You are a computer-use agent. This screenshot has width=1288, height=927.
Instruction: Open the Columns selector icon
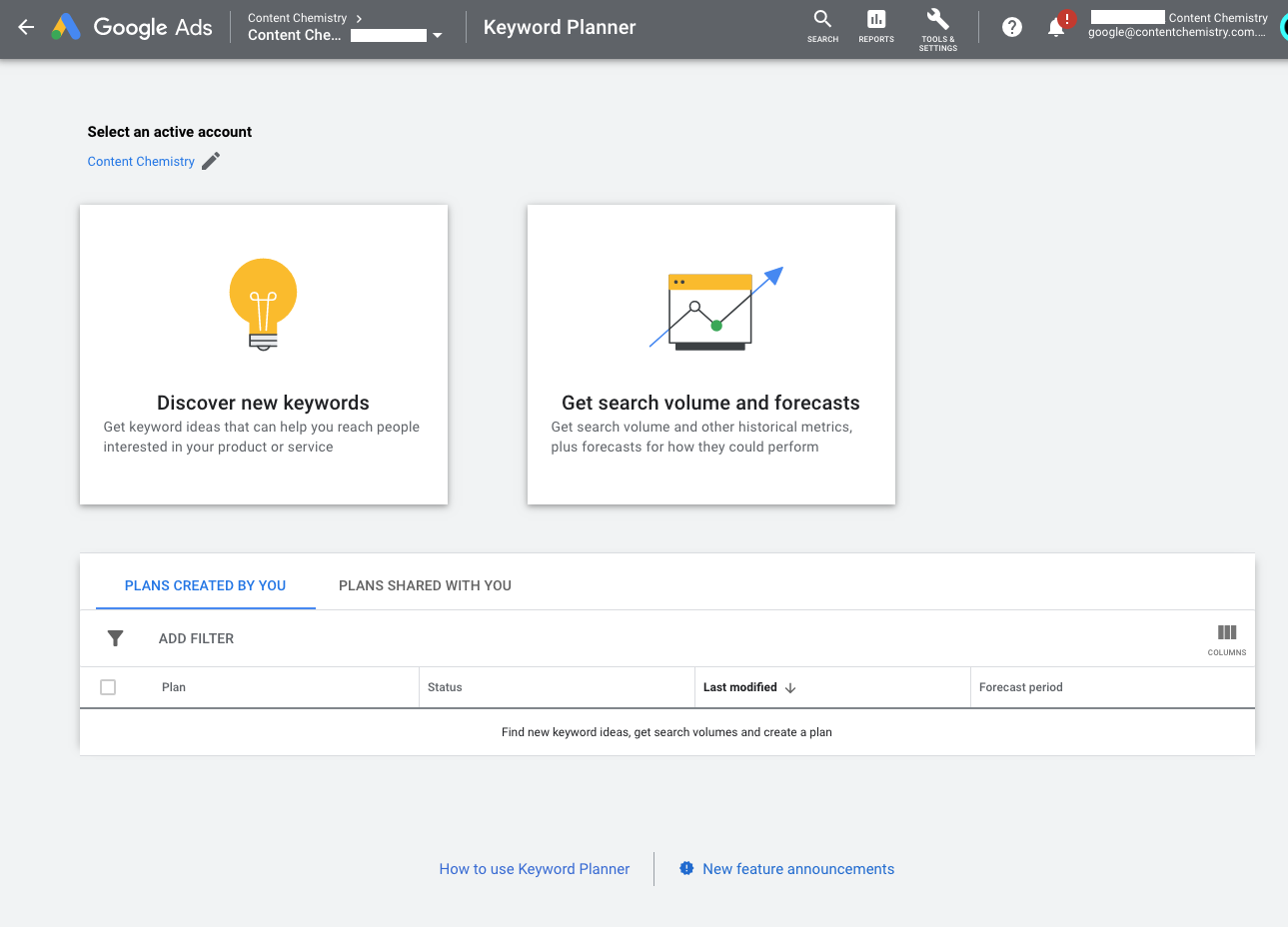pos(1227,639)
